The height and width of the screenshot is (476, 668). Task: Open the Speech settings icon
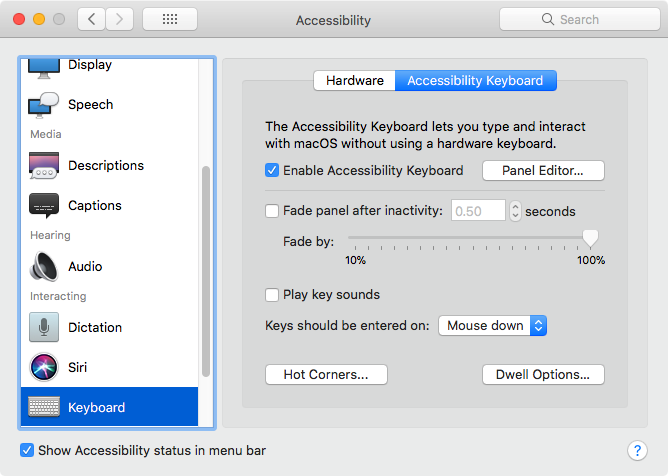(44, 104)
